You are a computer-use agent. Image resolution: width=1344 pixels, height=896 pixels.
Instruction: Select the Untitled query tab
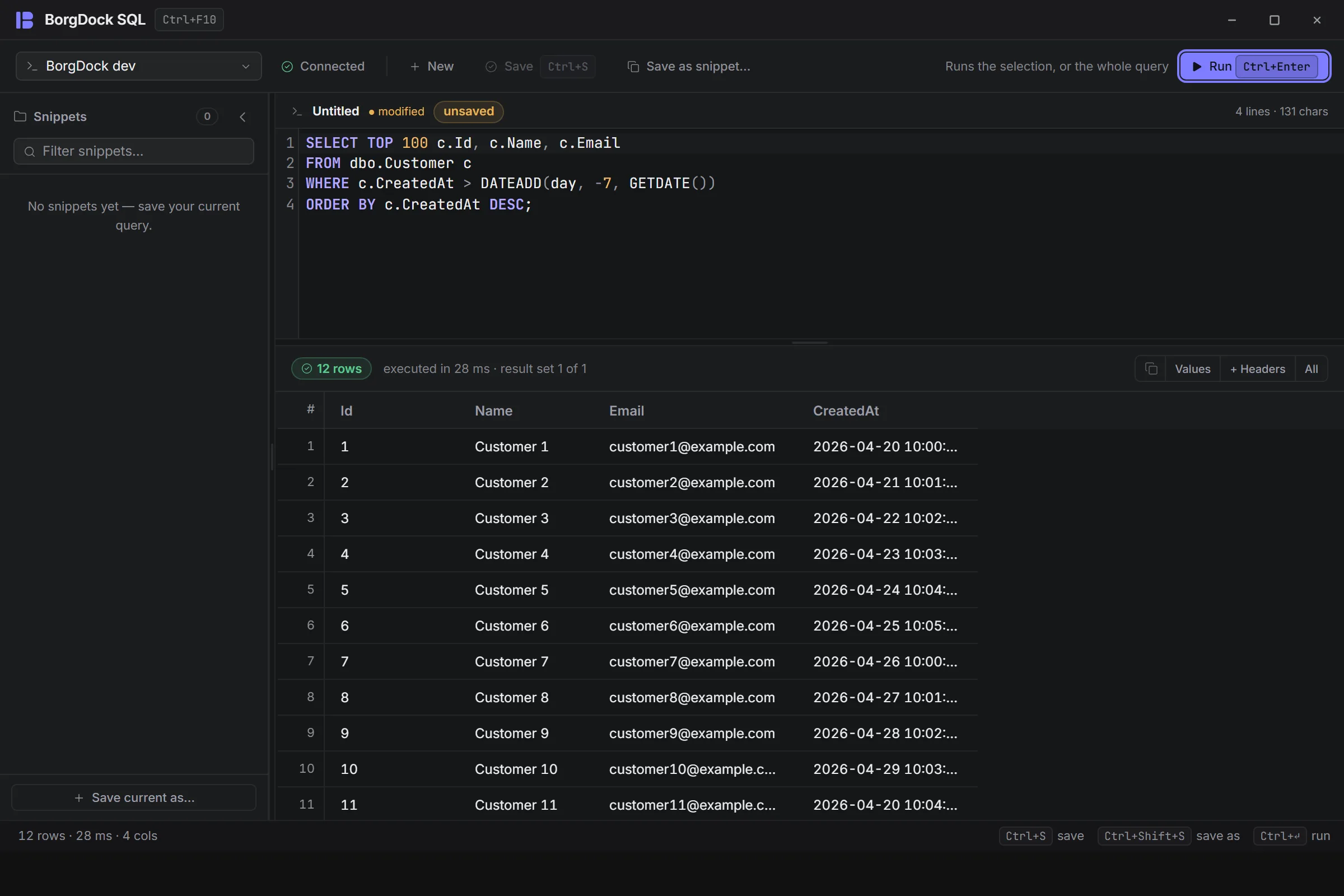335,111
